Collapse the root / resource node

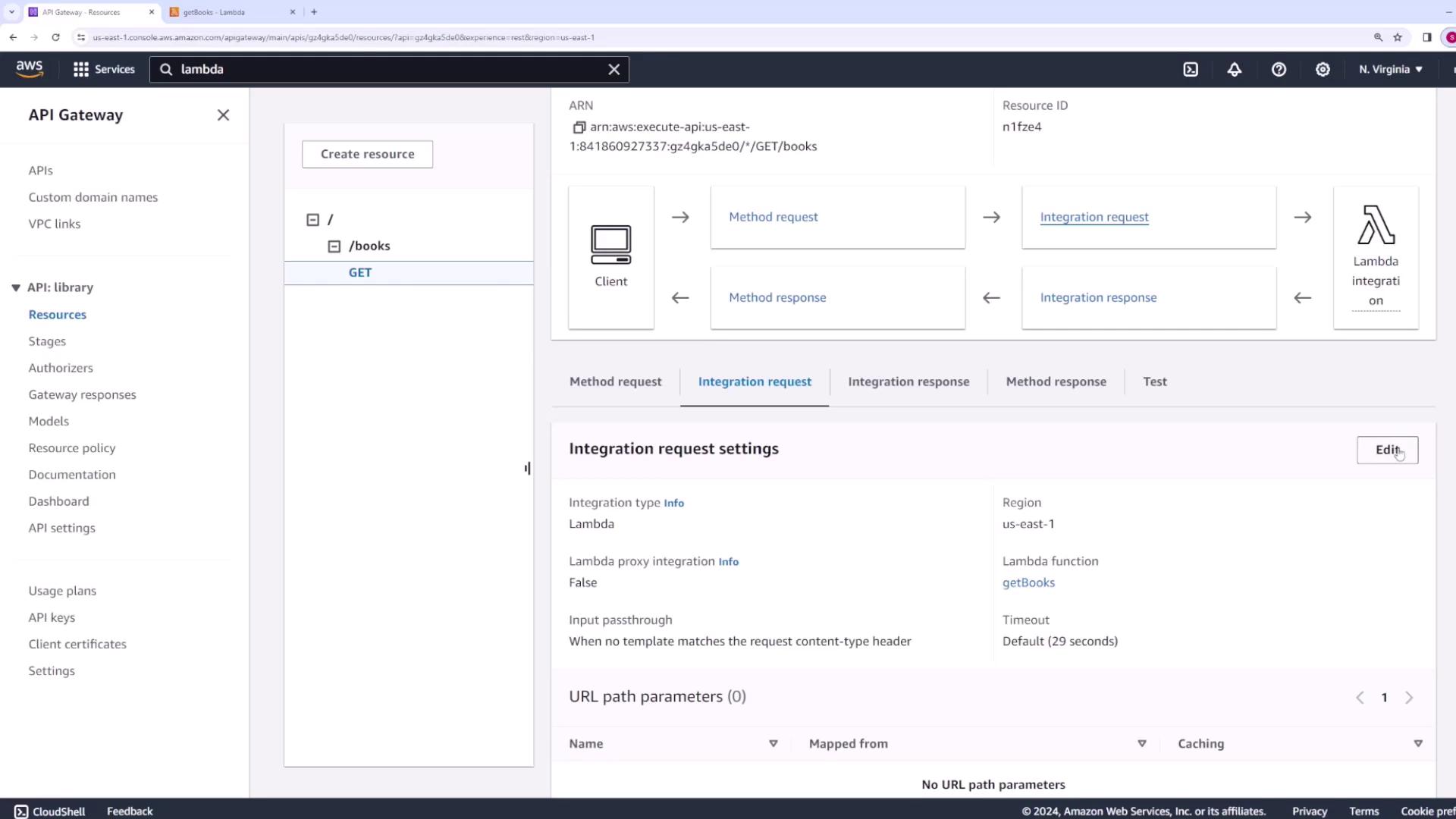(x=312, y=220)
